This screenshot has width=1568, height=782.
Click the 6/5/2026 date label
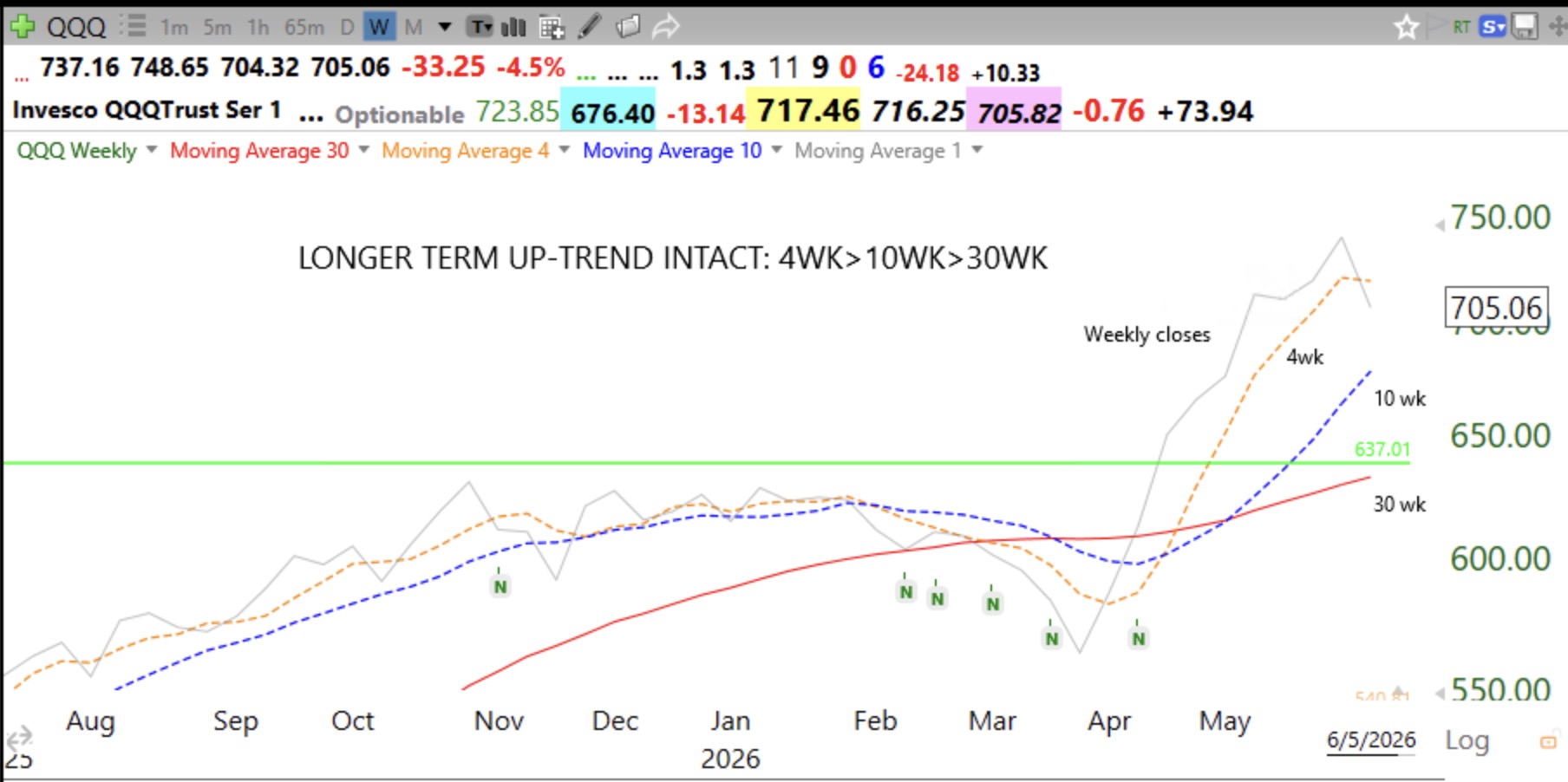point(1371,740)
